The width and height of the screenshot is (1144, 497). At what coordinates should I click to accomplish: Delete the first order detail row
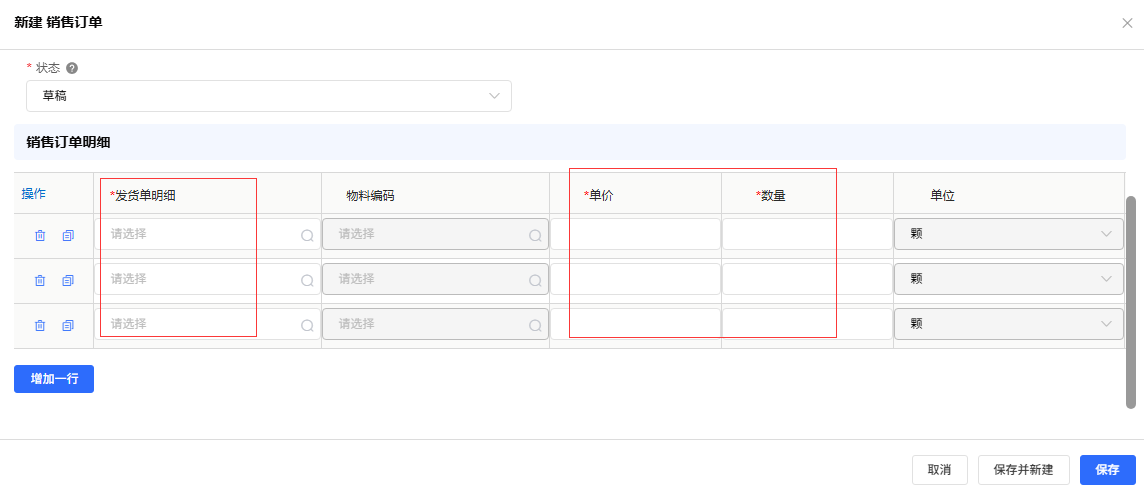coord(40,236)
